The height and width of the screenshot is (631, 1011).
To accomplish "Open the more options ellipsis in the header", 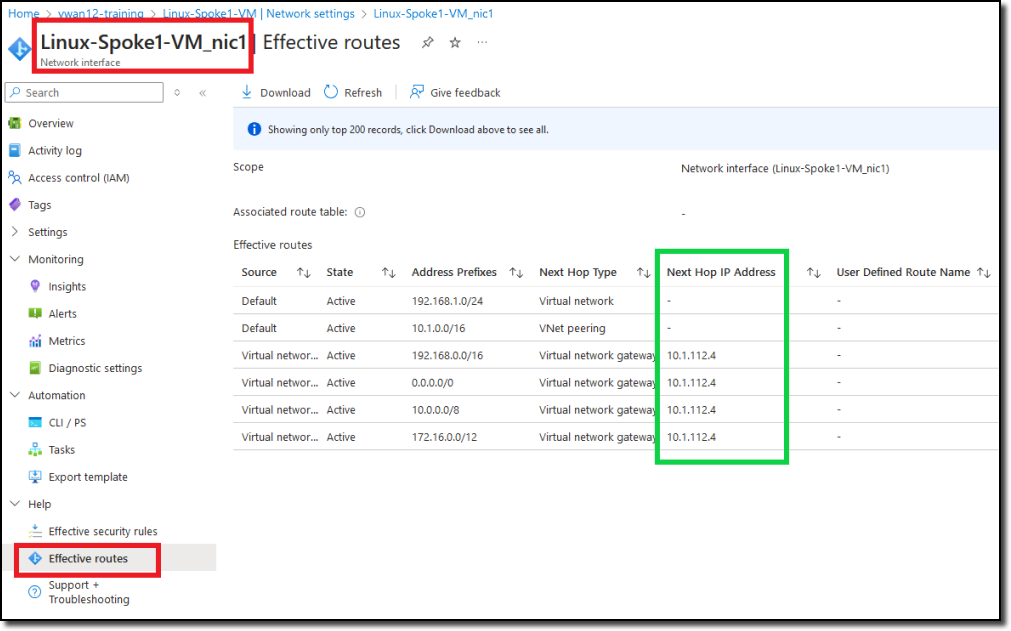I will (x=482, y=43).
